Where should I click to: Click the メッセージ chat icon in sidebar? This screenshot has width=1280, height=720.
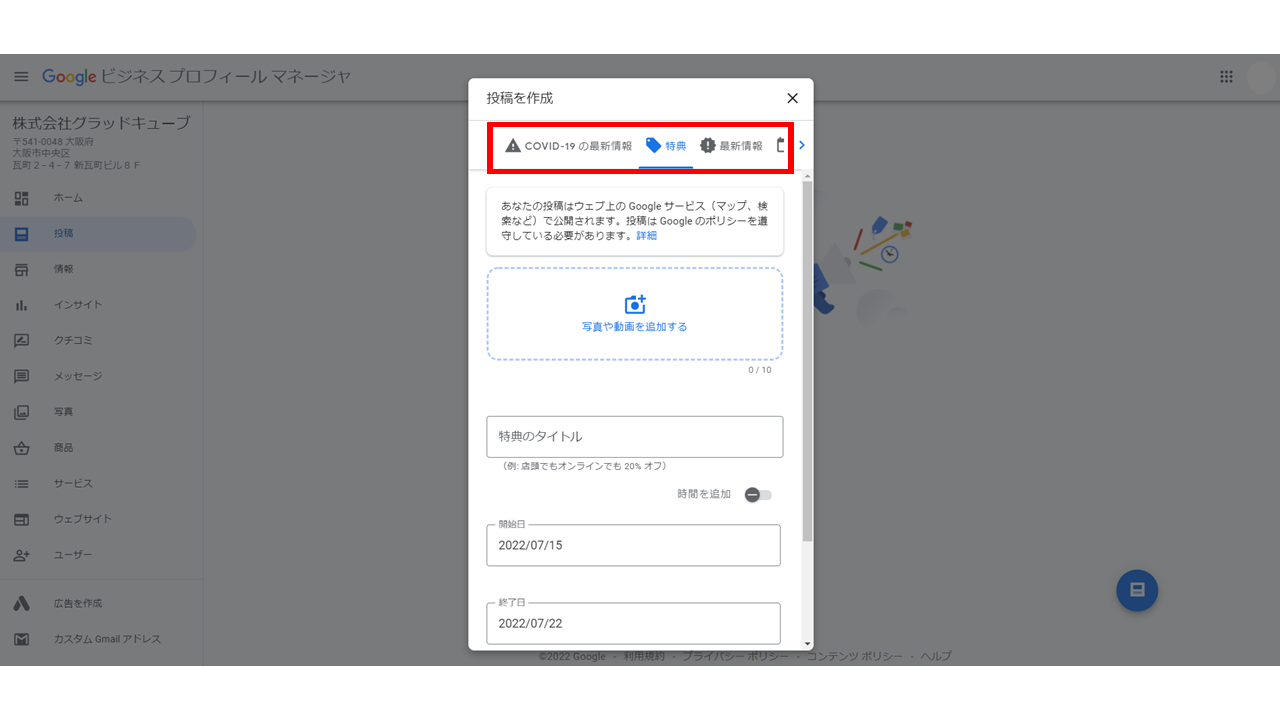point(21,376)
